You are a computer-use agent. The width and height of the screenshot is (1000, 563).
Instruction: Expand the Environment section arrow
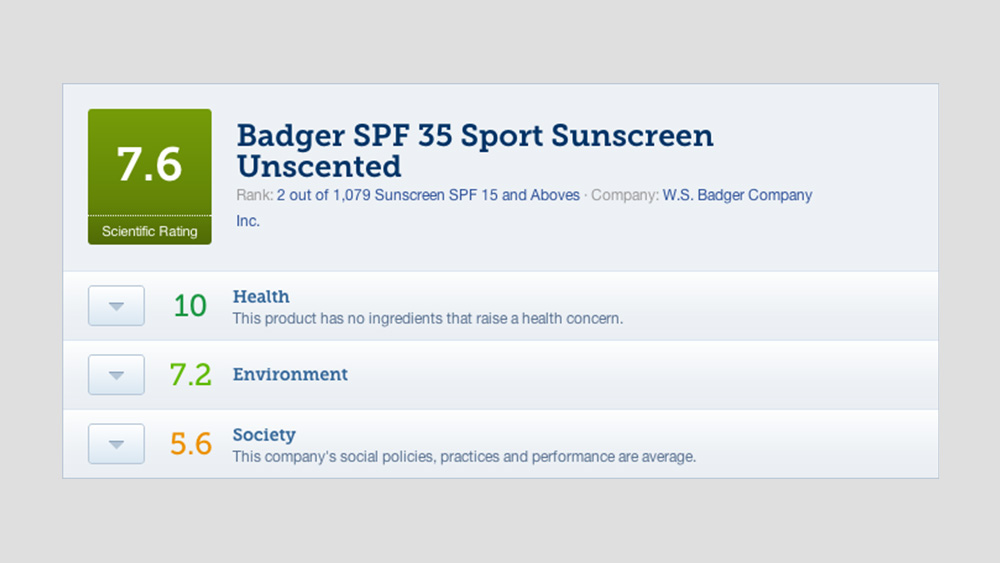click(116, 375)
